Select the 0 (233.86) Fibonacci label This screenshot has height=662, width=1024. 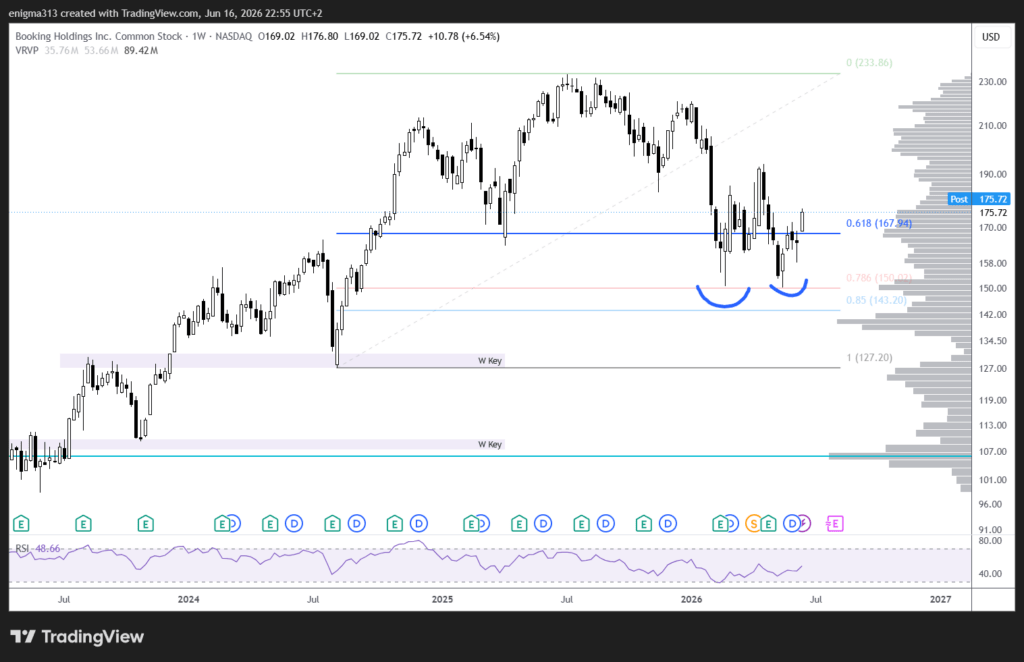[x=869, y=63]
